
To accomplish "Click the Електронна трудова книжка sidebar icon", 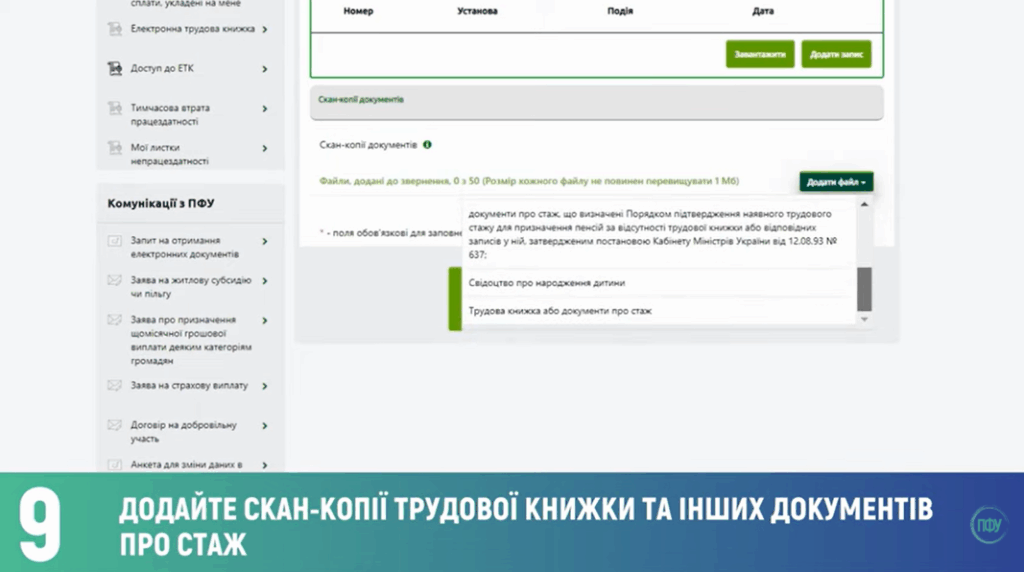I will tap(114, 29).
